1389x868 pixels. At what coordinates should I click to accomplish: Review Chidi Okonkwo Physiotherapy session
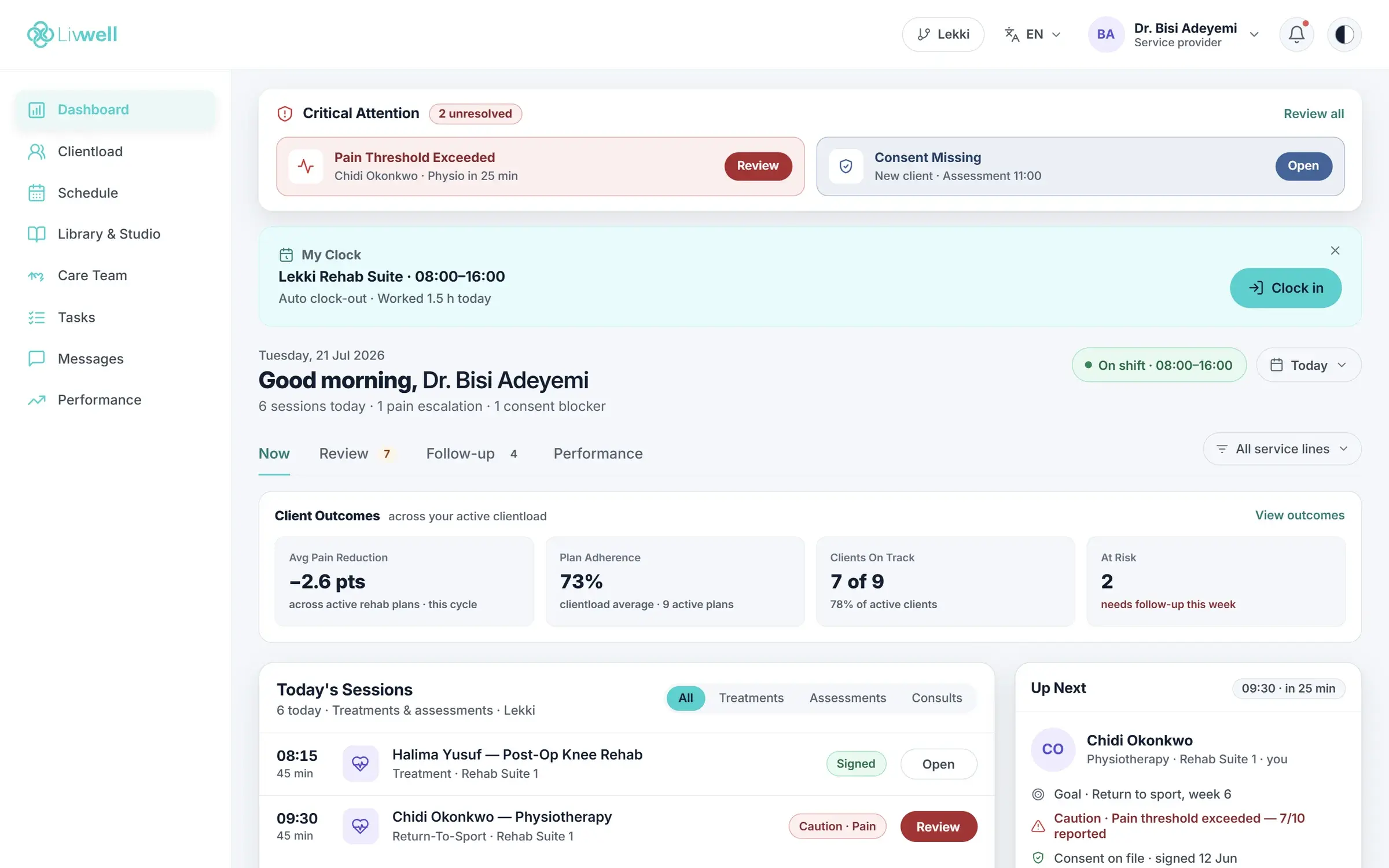click(x=938, y=826)
